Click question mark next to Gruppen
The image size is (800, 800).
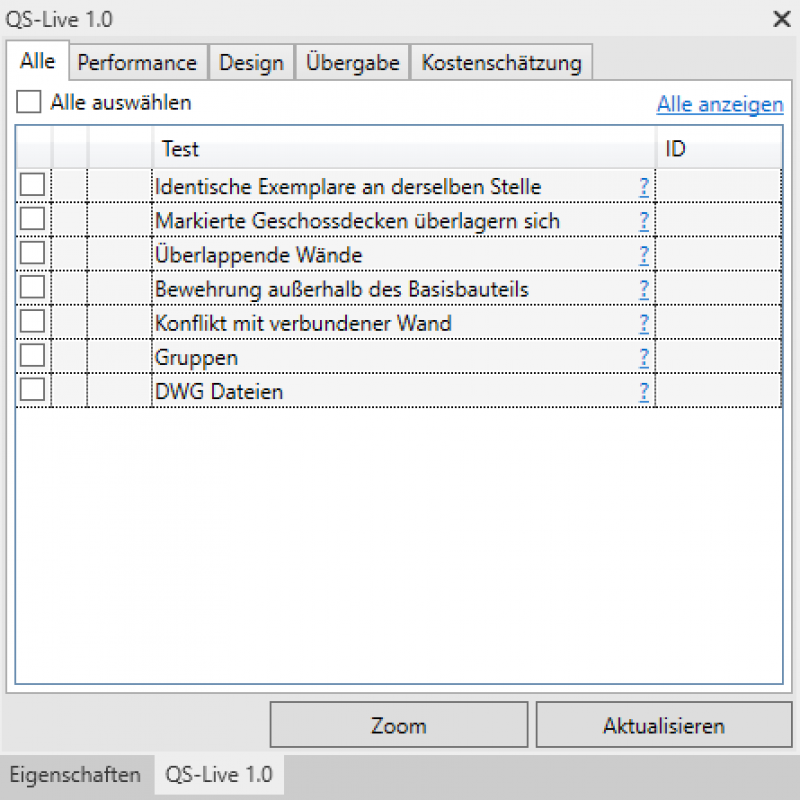tap(645, 358)
